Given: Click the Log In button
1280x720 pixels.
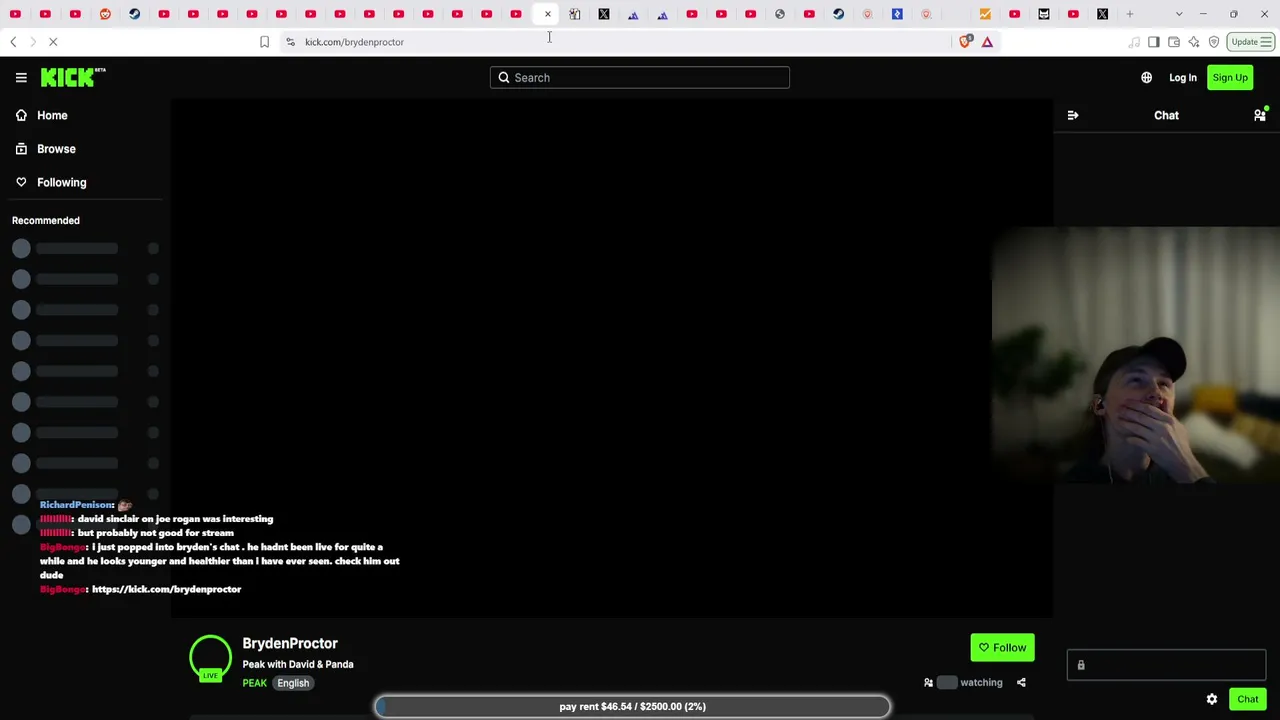Looking at the screenshot, I should 1182,78.
